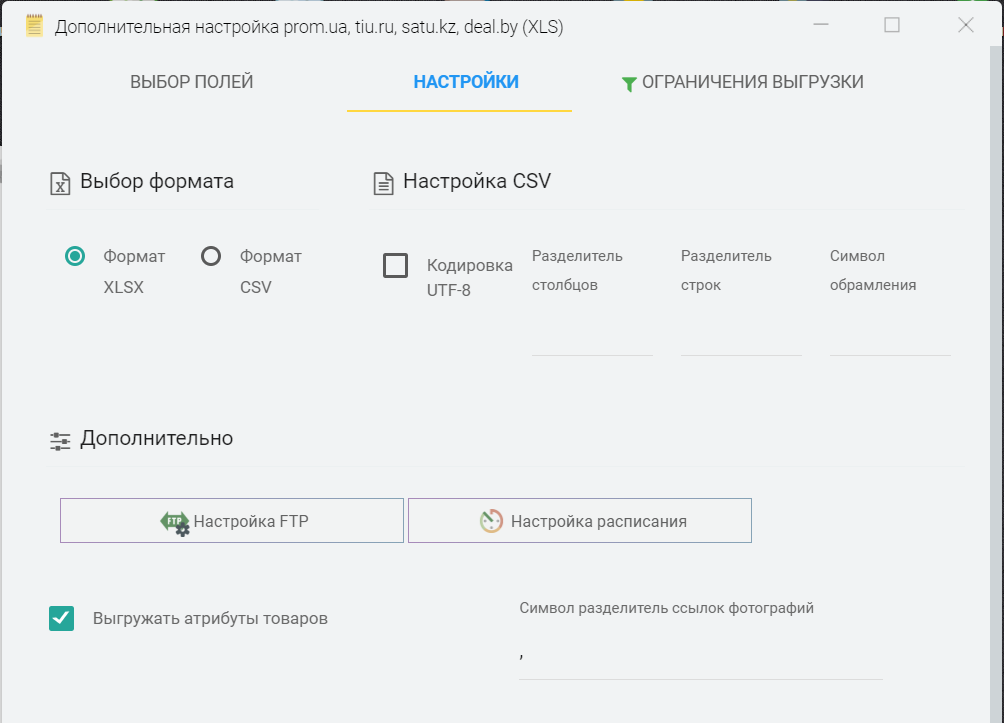Image resolution: width=1004 pixels, height=723 pixels.
Task: Select the Формат CSV radio button
Action: click(211, 257)
